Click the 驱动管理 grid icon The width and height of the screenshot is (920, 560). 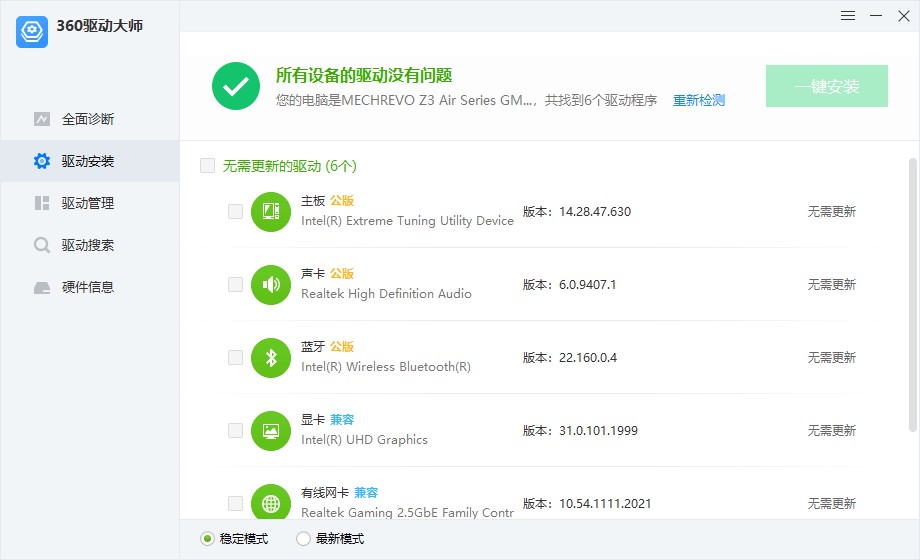point(42,203)
